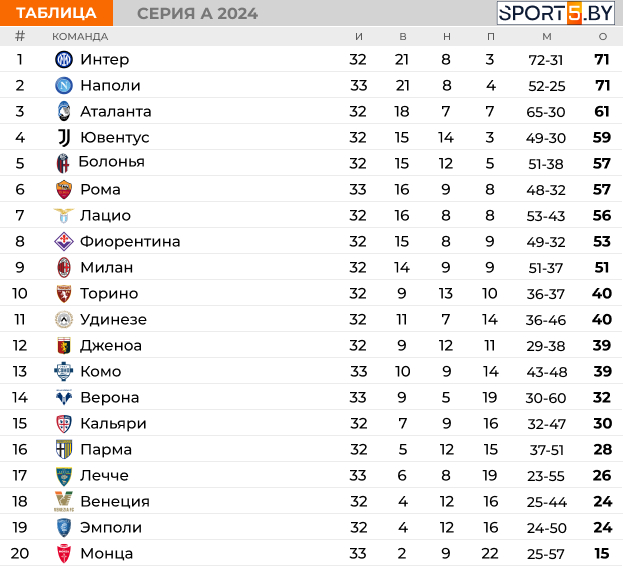The height and width of the screenshot is (566, 623).
Task: Open the SPORT5.BY site logo
Action: pyautogui.click(x=556, y=13)
